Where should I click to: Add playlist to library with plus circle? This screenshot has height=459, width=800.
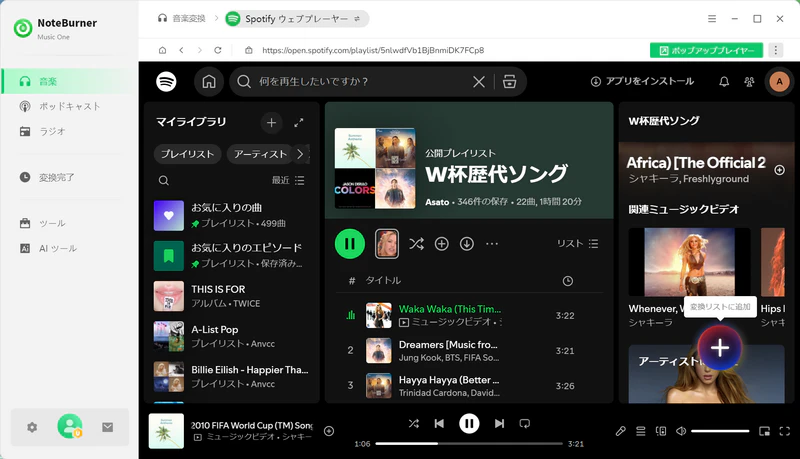441,244
